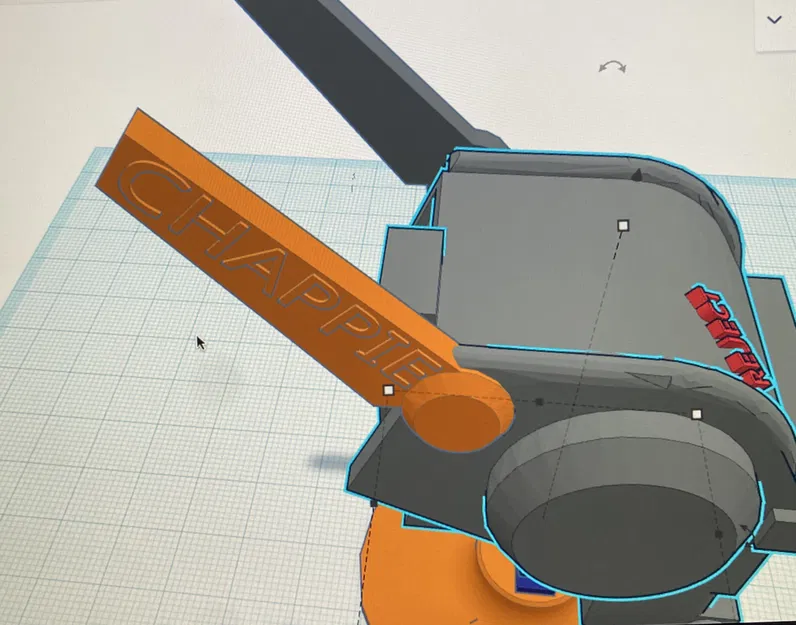Select the red REJECT text object
Screen dimensions: 796x625
730,339
